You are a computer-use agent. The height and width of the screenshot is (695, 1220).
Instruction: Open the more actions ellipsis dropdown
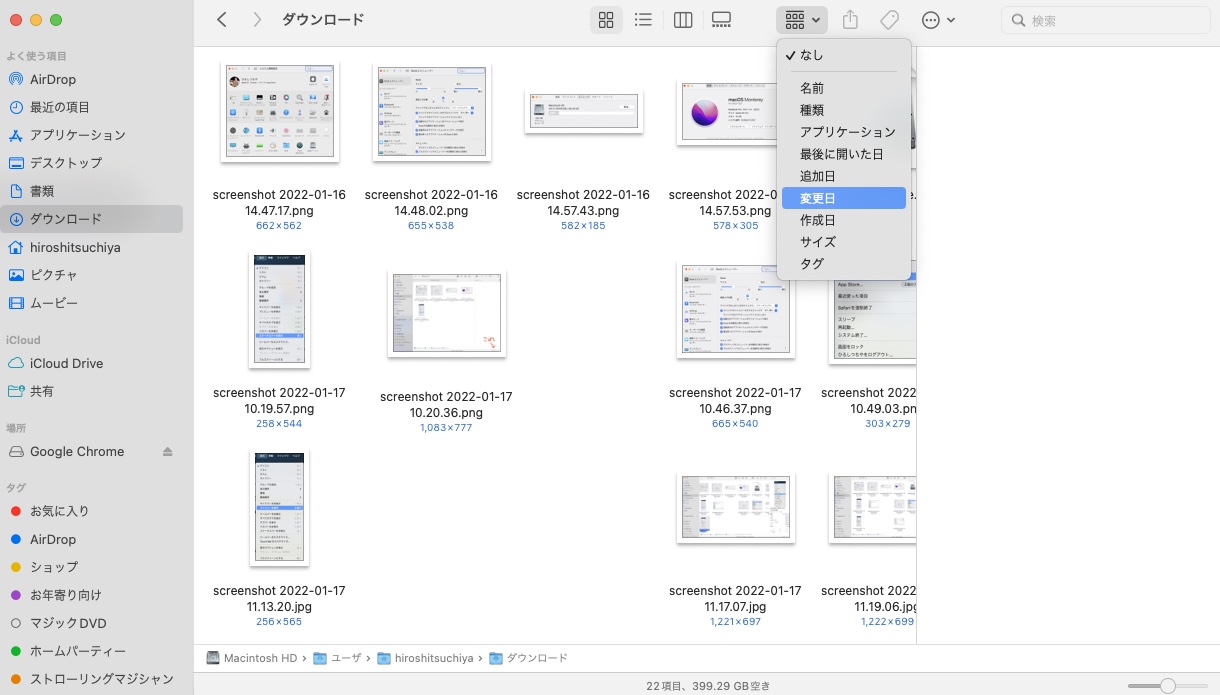tap(937, 20)
